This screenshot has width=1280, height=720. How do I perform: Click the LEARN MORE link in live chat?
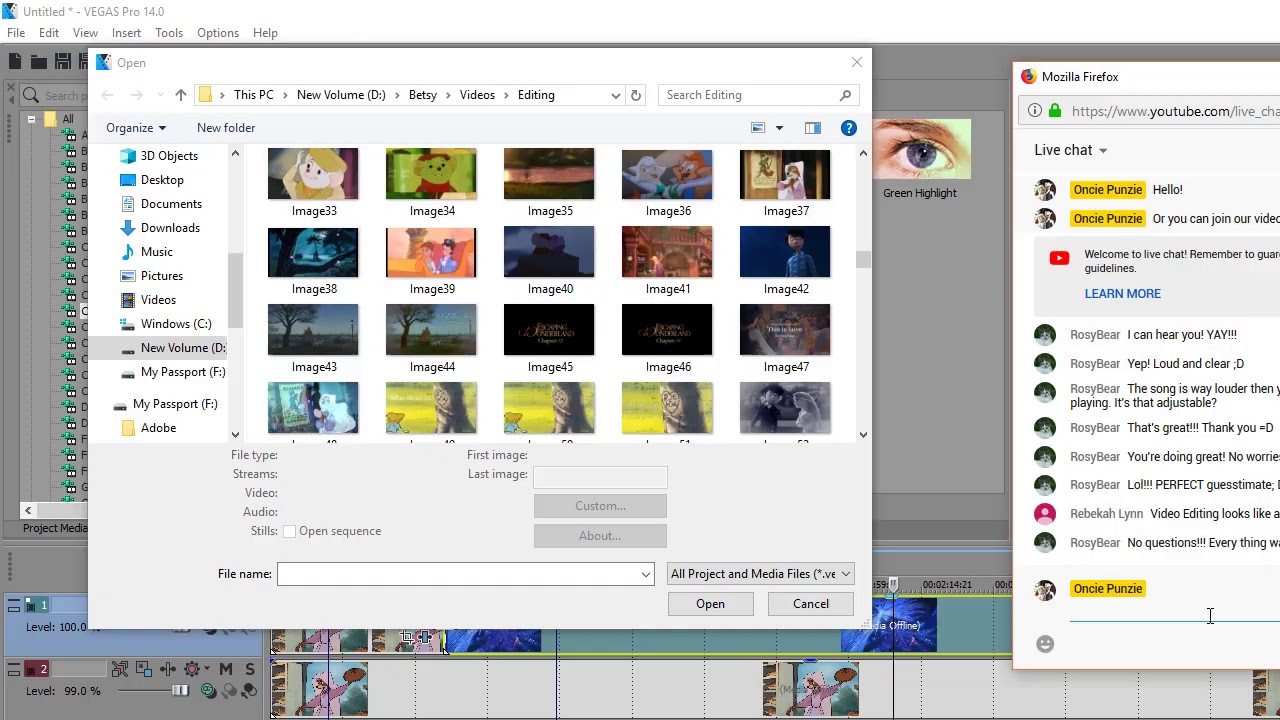[1122, 294]
